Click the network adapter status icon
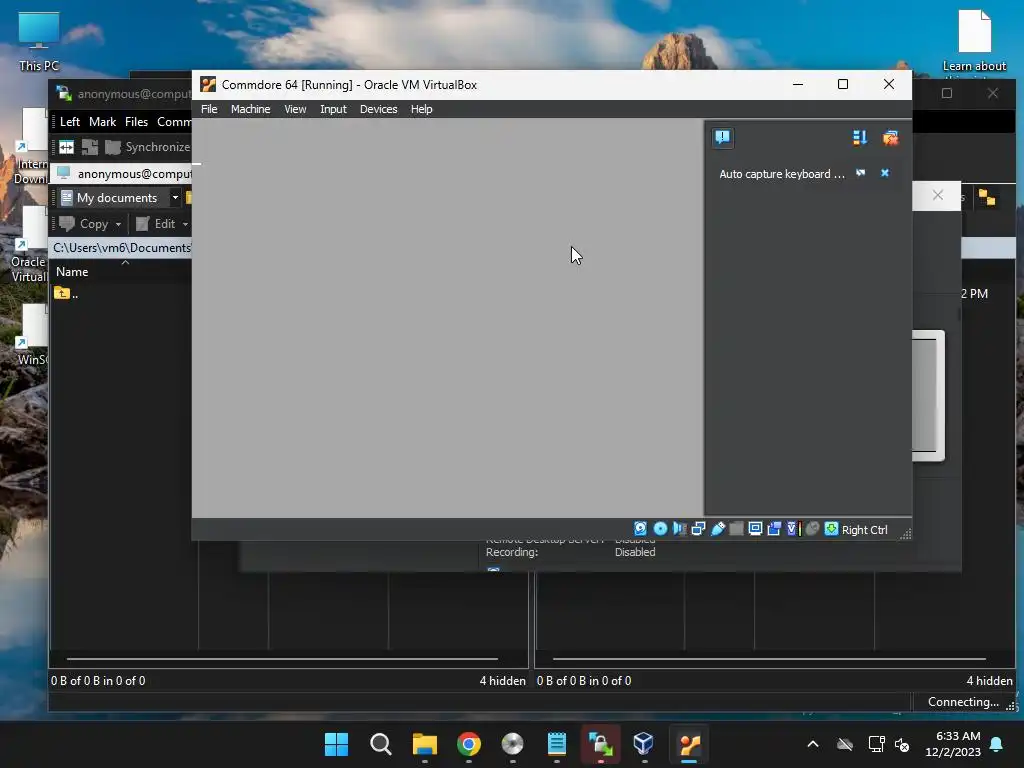The image size is (1024, 768). tap(698, 529)
